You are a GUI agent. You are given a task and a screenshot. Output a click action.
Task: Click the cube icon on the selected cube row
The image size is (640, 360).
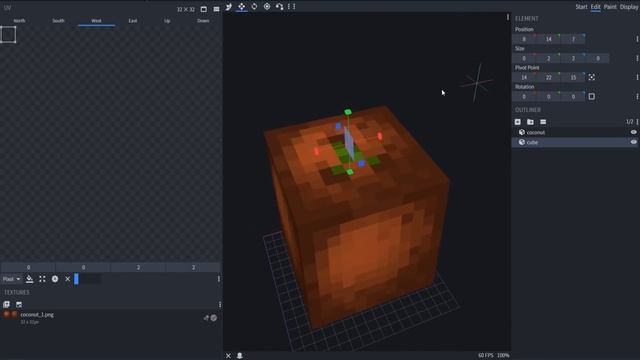522,142
